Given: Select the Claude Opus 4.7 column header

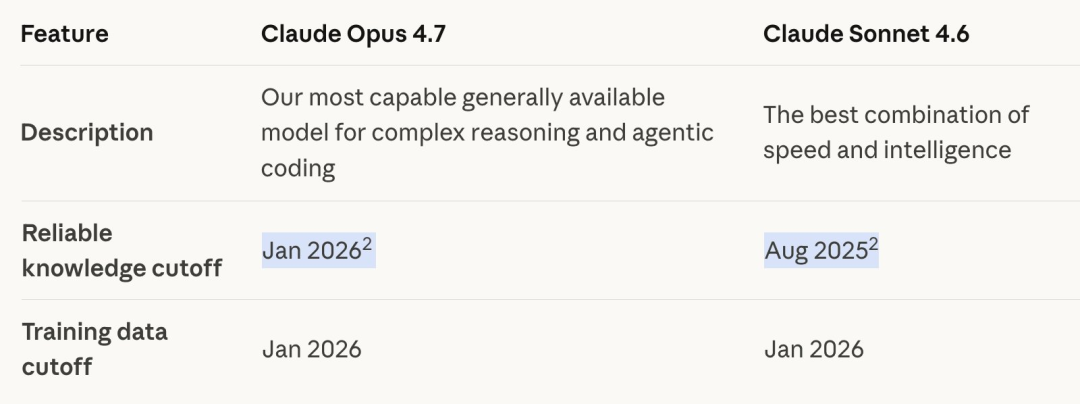Looking at the screenshot, I should pyautogui.click(x=353, y=33).
